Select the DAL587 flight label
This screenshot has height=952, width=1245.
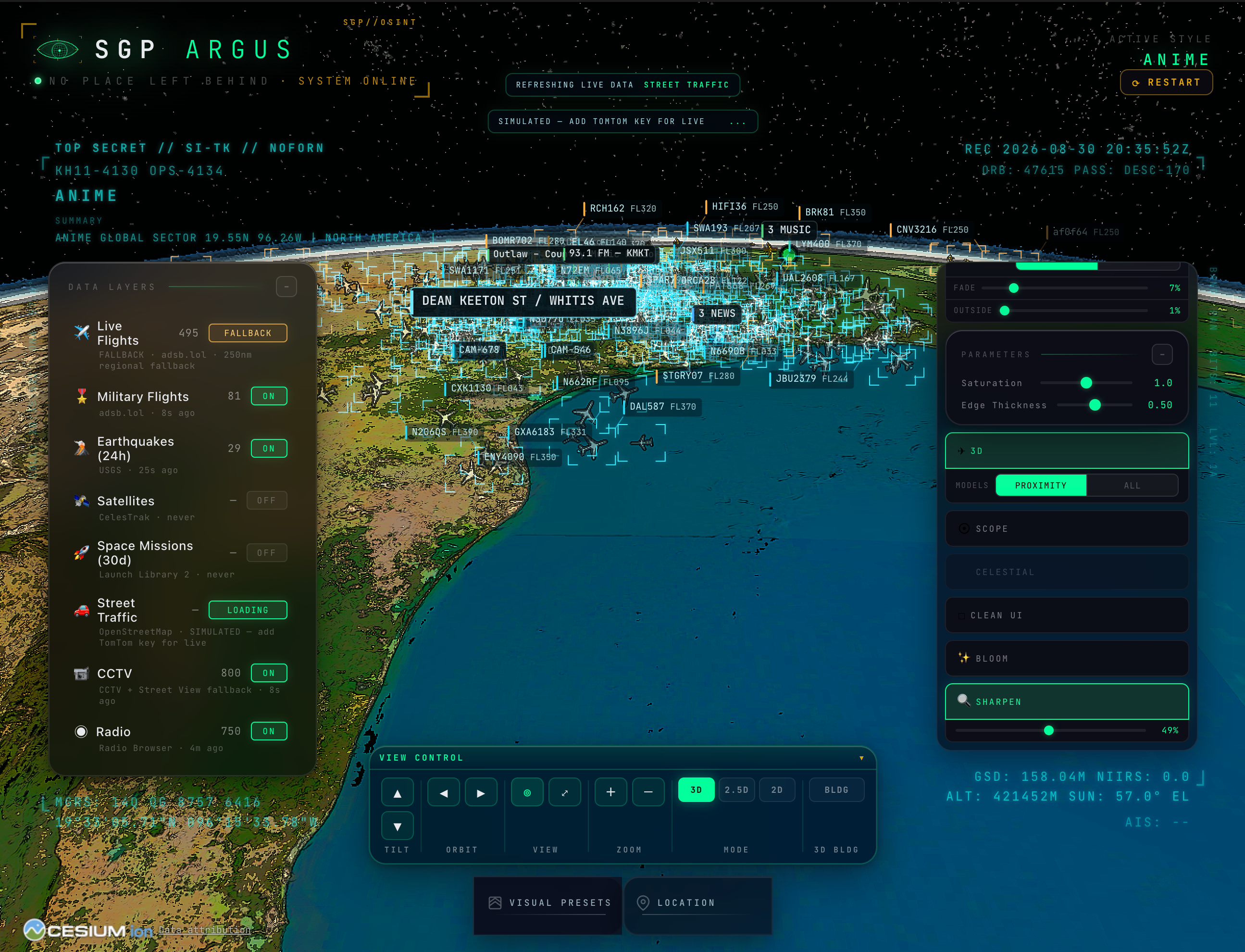coord(662,406)
